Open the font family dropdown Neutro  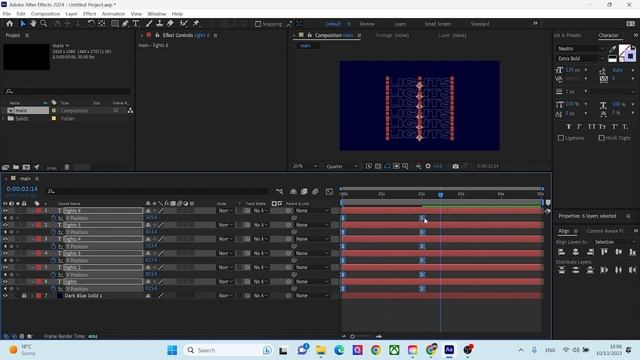(x=580, y=49)
